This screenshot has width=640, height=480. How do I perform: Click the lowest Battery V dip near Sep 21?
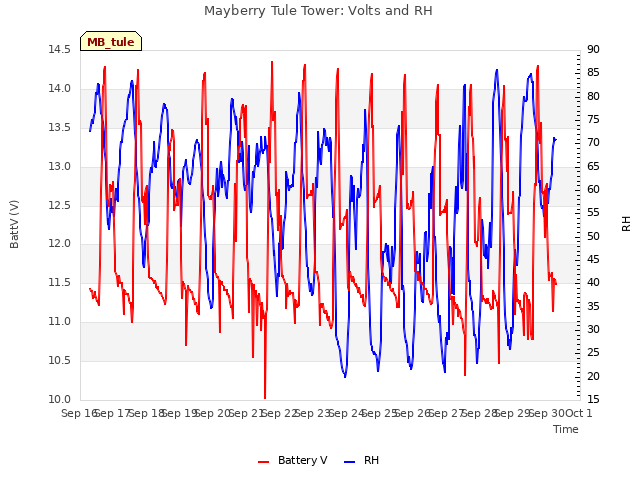coord(265,398)
